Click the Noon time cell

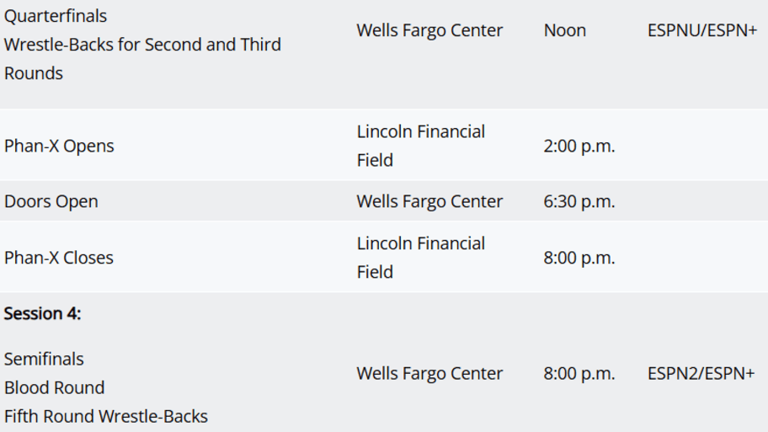click(565, 30)
